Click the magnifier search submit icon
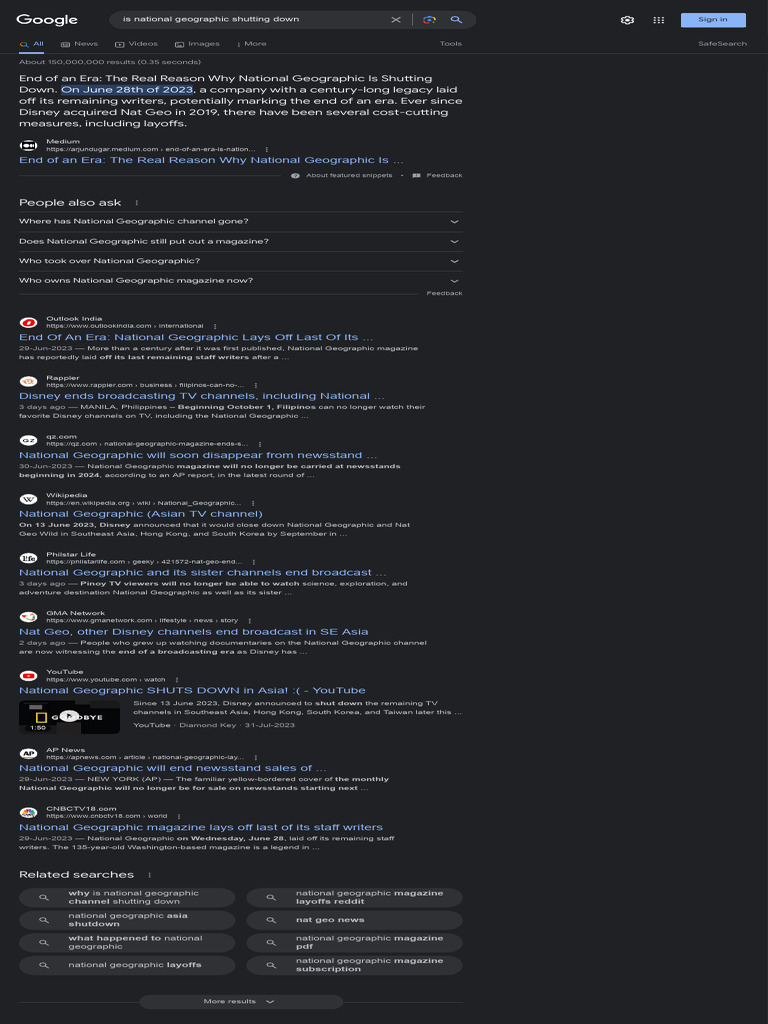 coord(456,20)
